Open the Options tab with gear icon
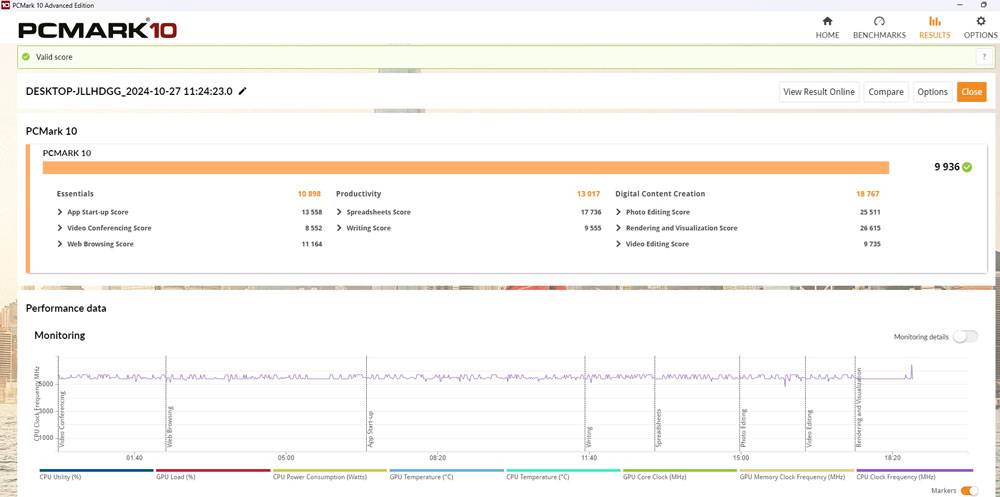The image size is (1000, 497). click(x=980, y=28)
